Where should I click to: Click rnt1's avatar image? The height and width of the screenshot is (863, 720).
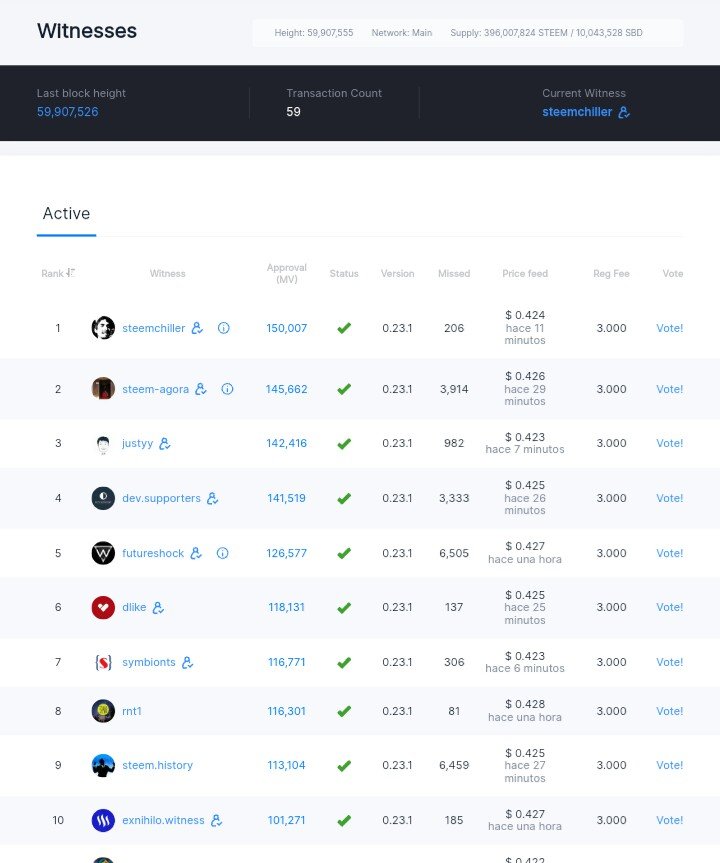click(x=103, y=711)
